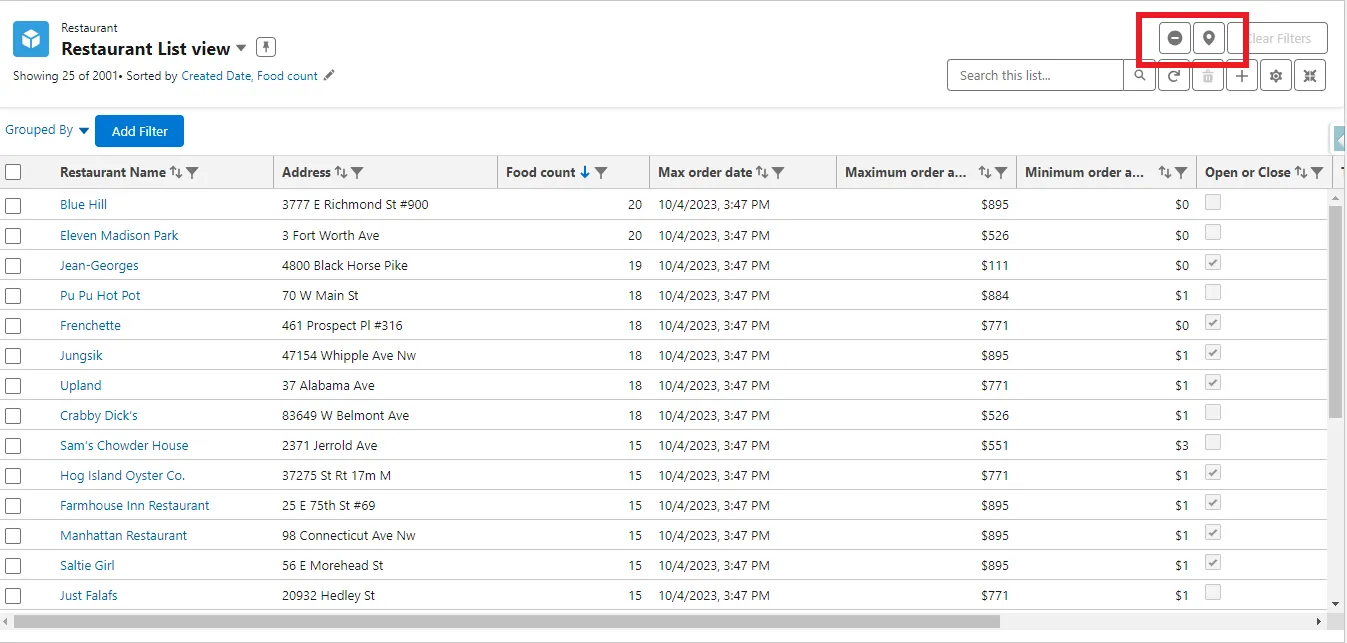Click address cell 47154 Whipple Ave Nw
The image size is (1347, 643).
click(x=349, y=356)
